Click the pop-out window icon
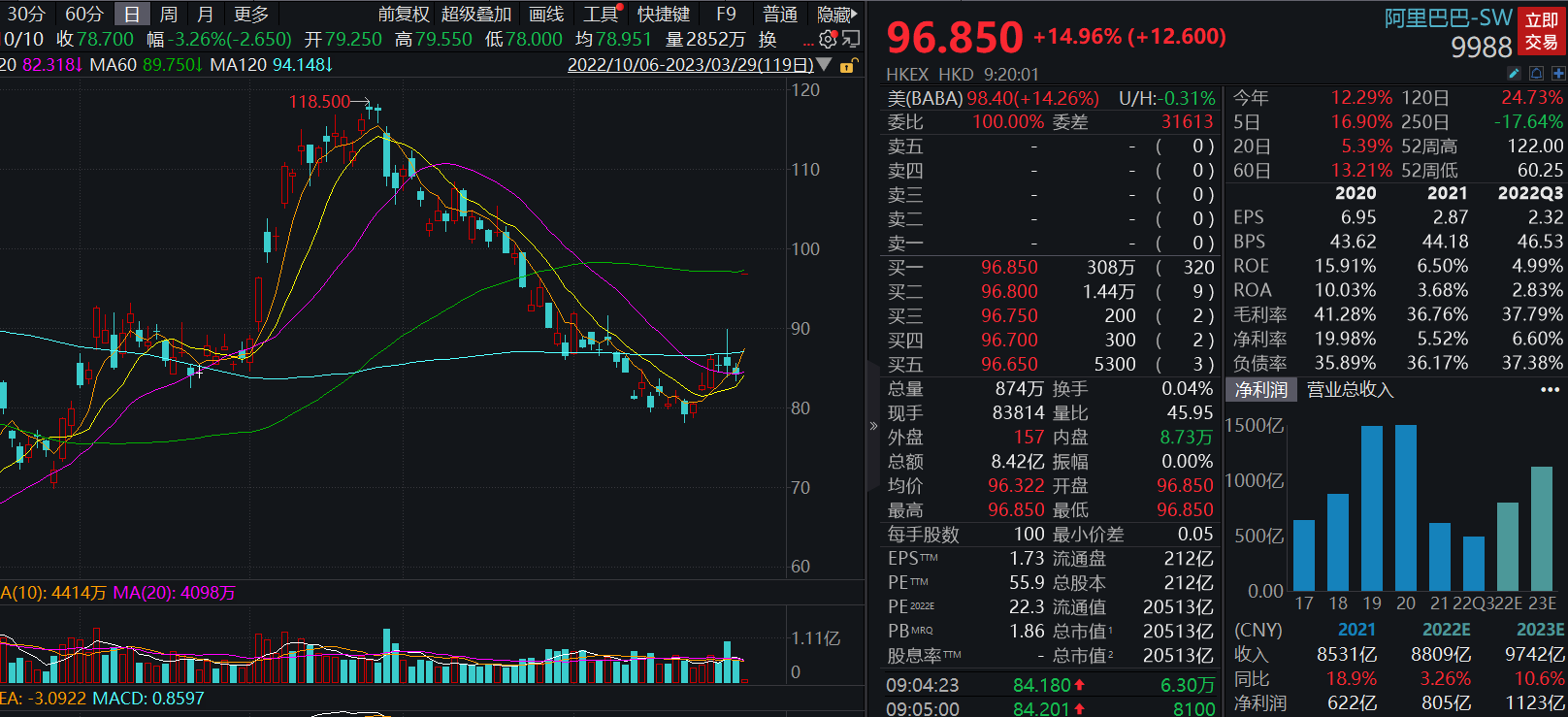Viewport: 1568px width, 717px height. (x=851, y=39)
